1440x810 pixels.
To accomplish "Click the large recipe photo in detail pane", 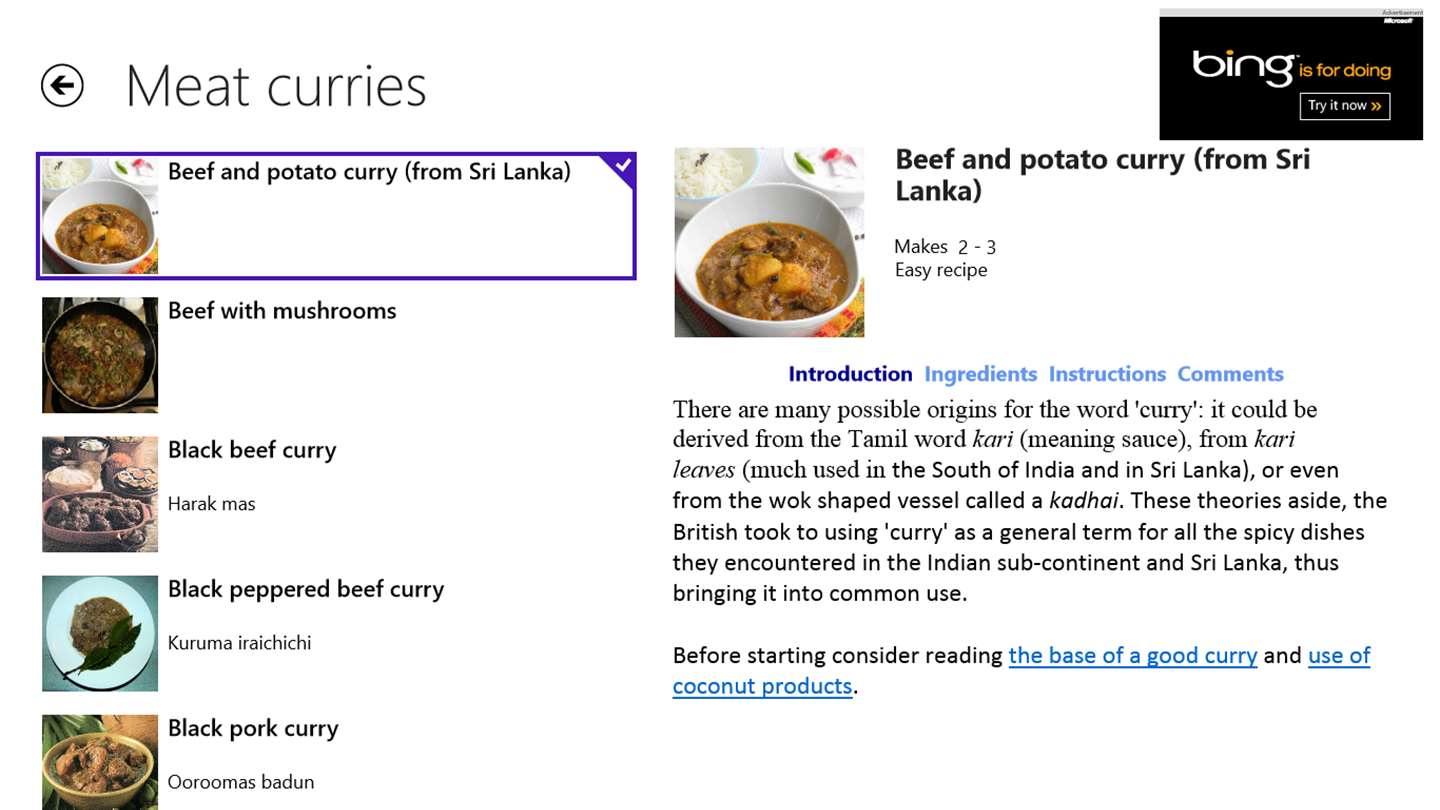I will [769, 242].
